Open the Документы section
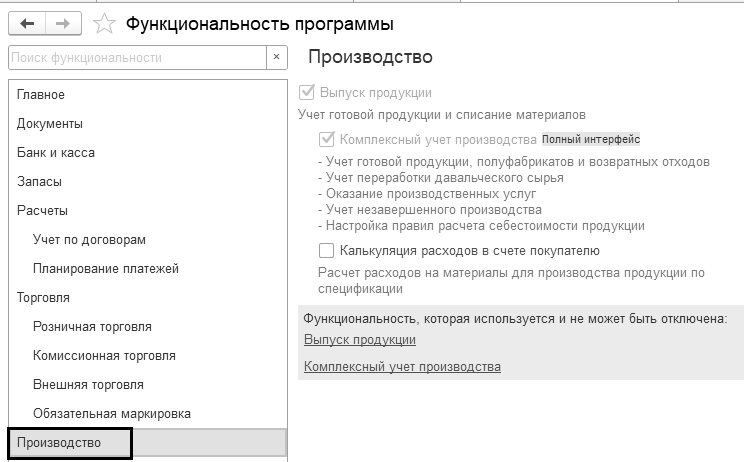Screen dimensions: 744x462 [50, 124]
